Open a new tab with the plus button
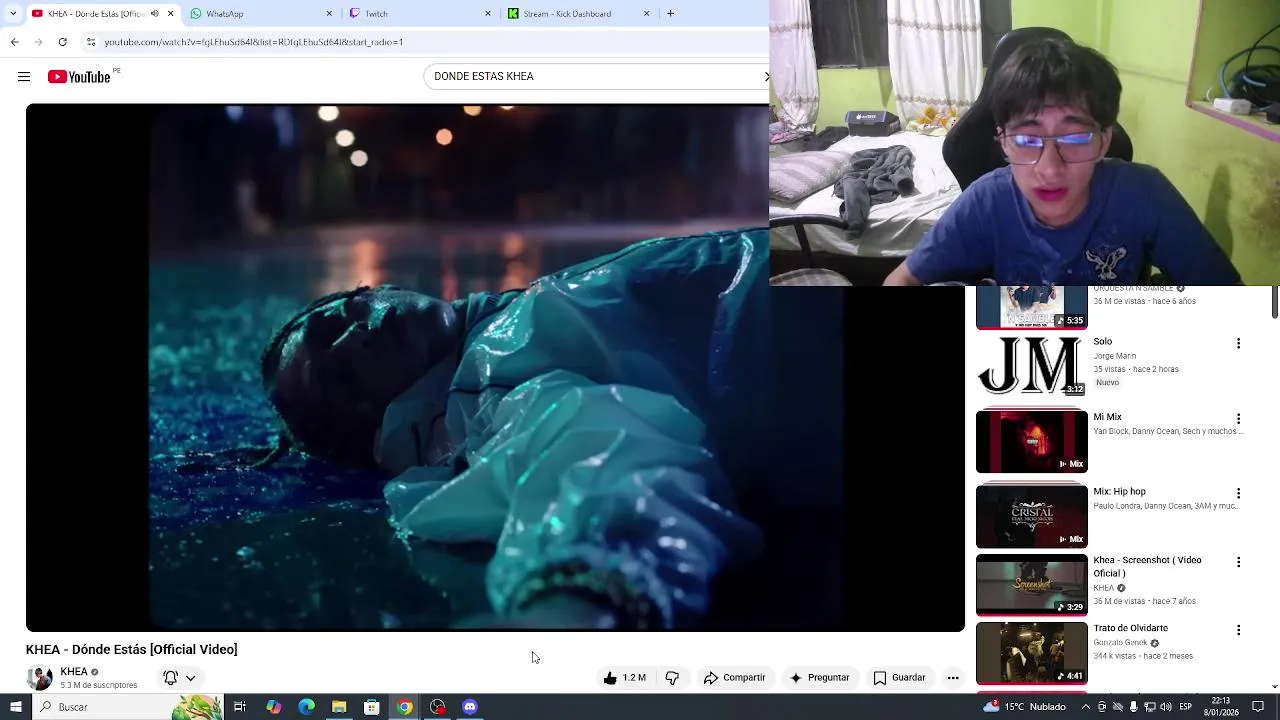 coord(670,14)
